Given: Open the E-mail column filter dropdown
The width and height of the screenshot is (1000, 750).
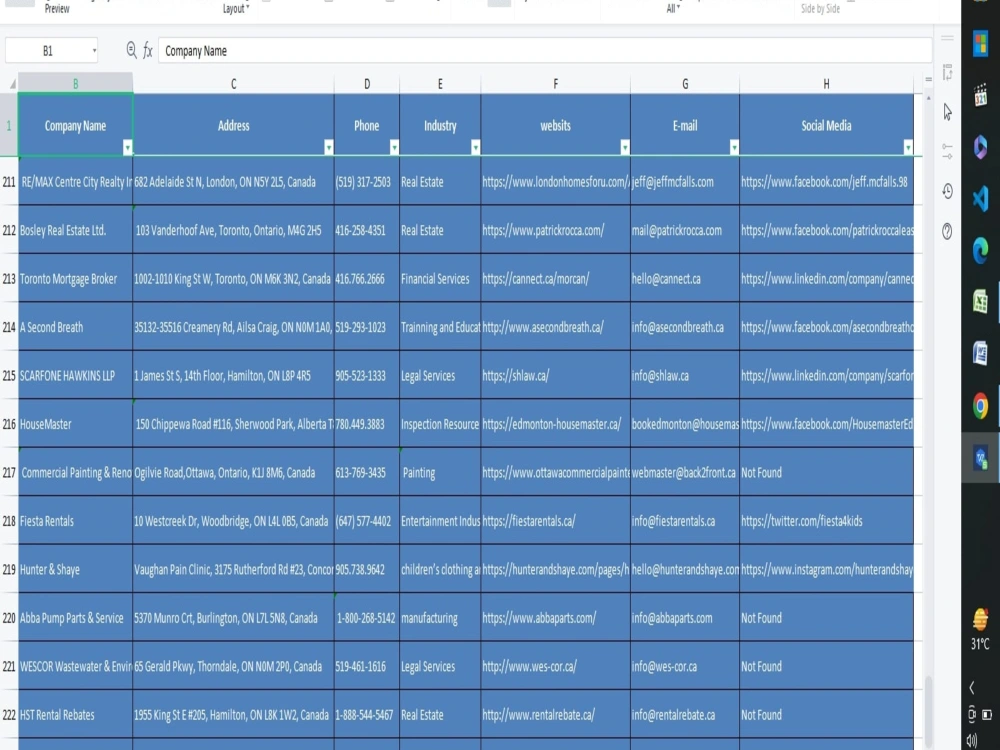Looking at the screenshot, I should (x=734, y=147).
